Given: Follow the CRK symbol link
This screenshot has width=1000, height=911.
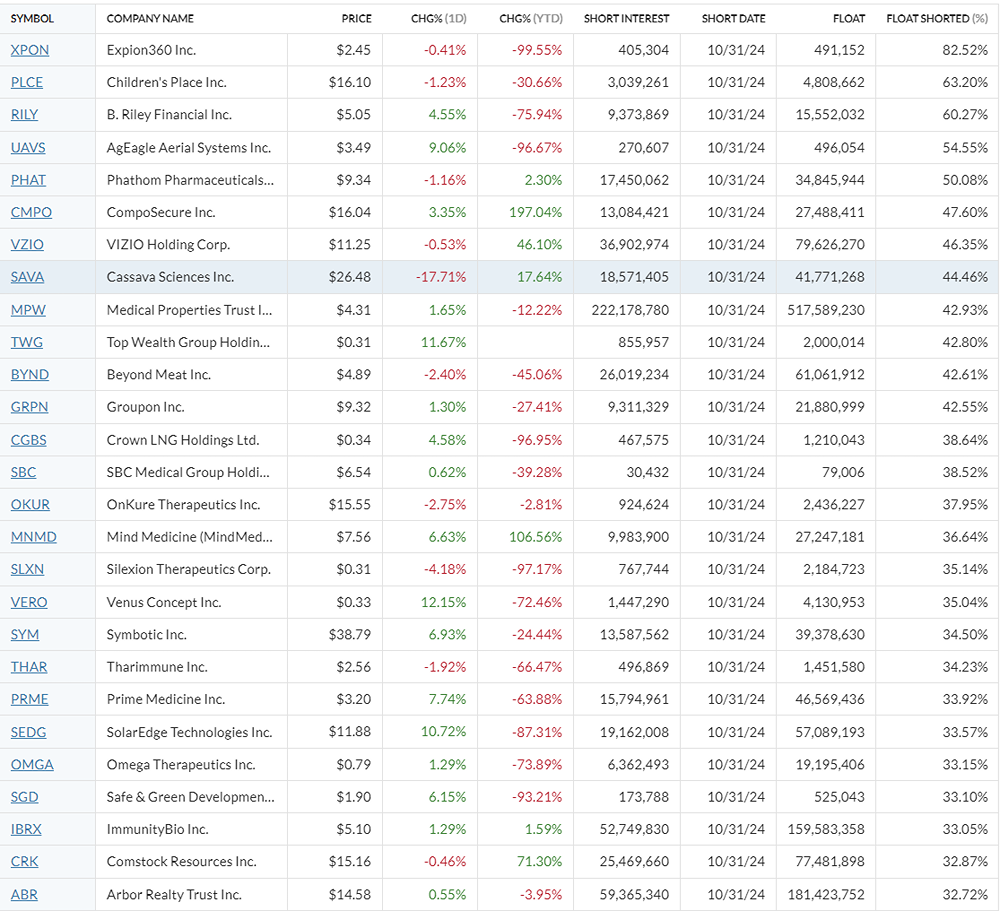Looking at the screenshot, I should (x=24, y=861).
